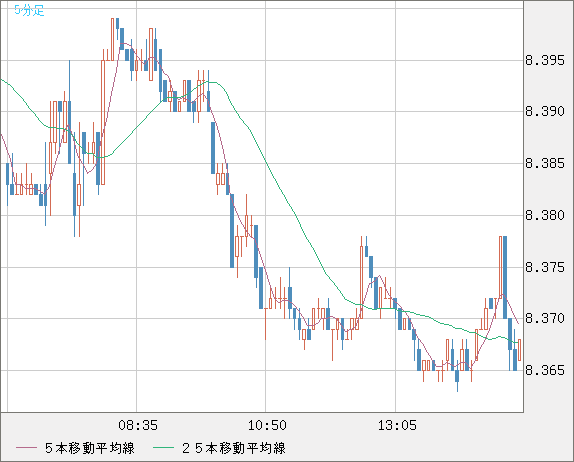Viewport: 574px width, 462px height.
Task: Click the green 25-period moving average legend swatch
Action: coord(163,448)
